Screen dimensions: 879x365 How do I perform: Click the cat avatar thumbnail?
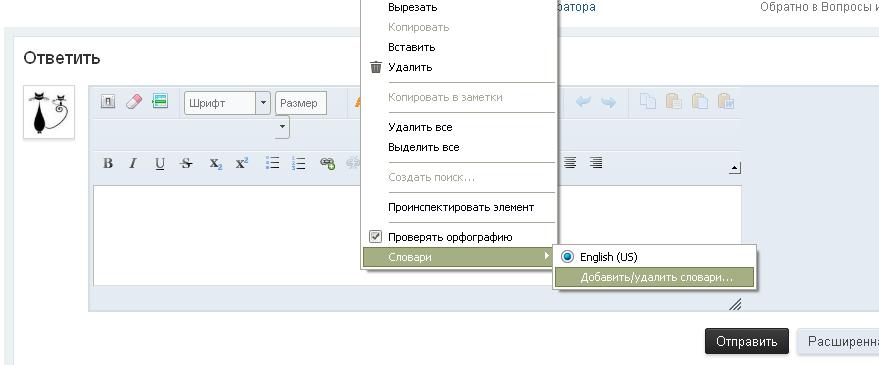click(49, 112)
